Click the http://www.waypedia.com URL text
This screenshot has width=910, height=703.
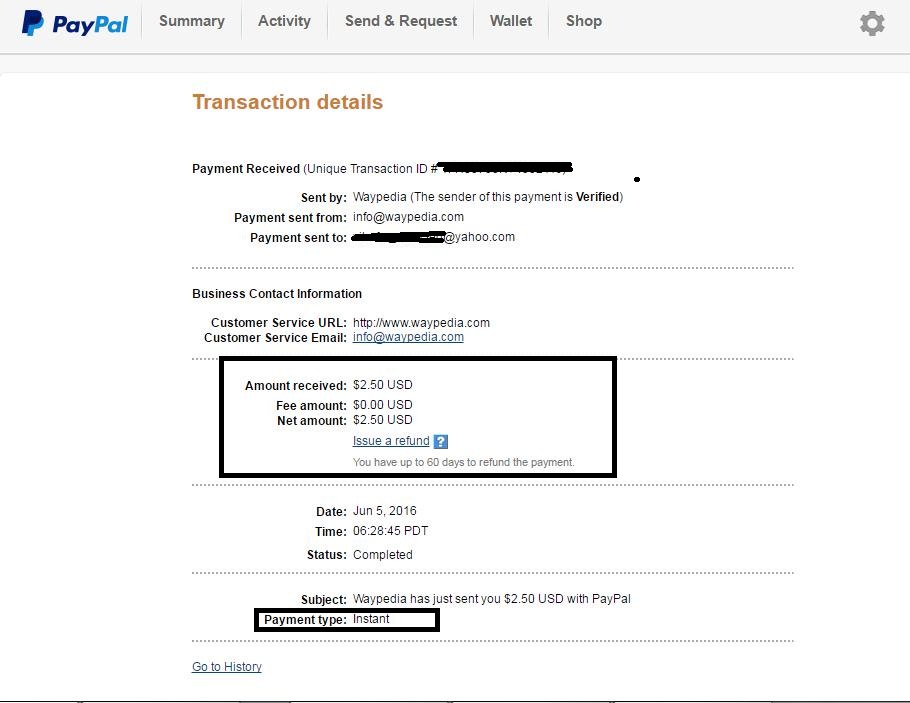[x=421, y=322]
